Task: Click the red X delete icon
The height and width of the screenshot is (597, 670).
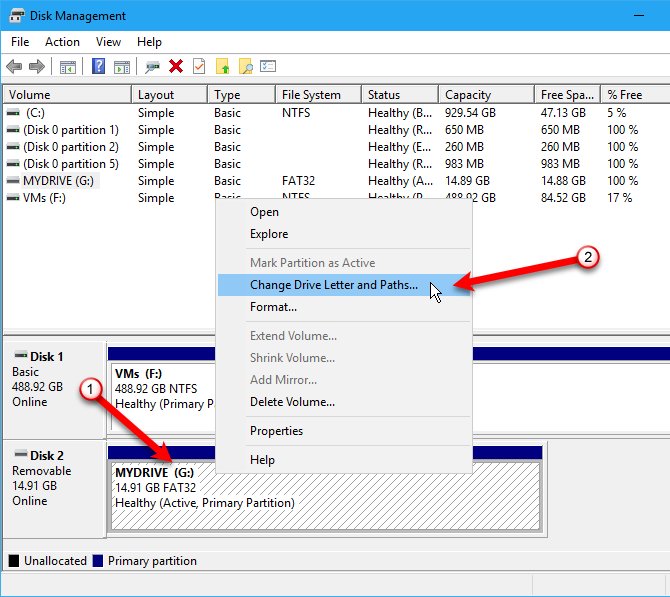Action: [176, 67]
